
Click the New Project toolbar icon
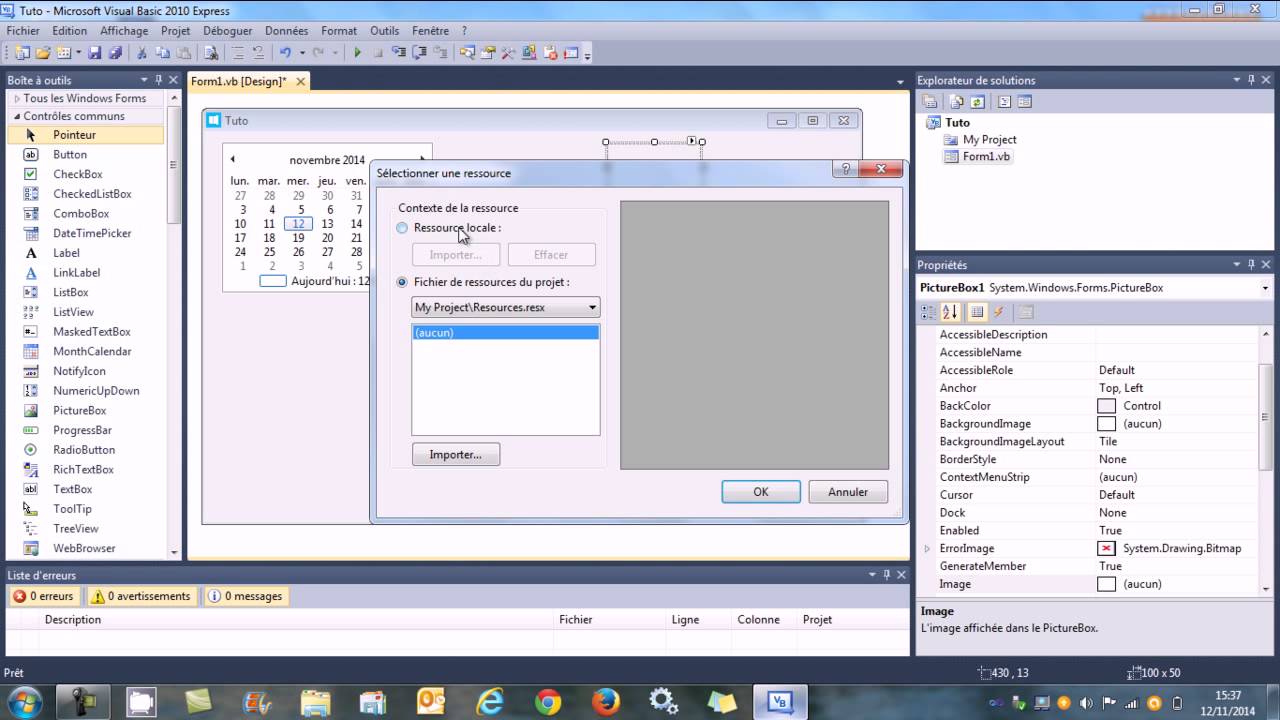(23, 53)
